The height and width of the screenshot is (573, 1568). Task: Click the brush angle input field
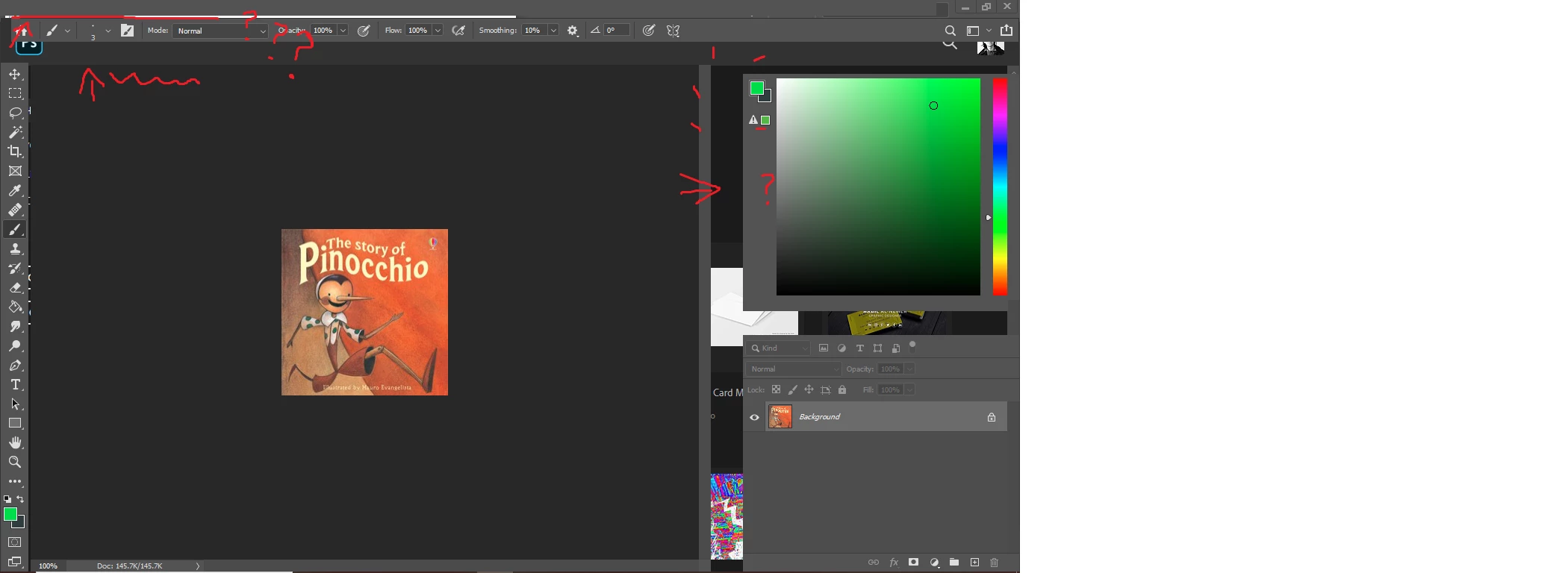tap(617, 31)
